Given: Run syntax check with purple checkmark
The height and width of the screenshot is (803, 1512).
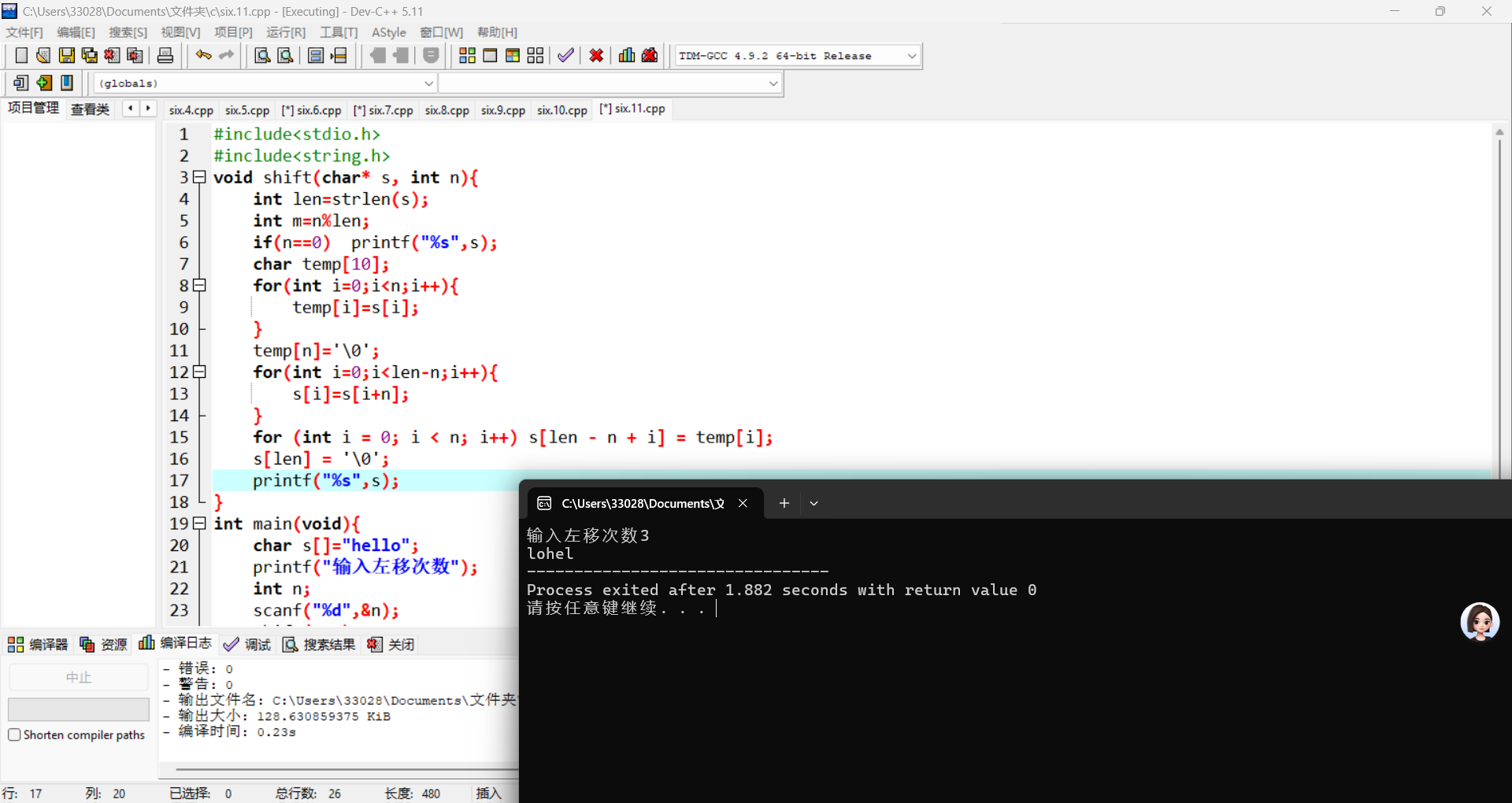Looking at the screenshot, I should click(565, 55).
